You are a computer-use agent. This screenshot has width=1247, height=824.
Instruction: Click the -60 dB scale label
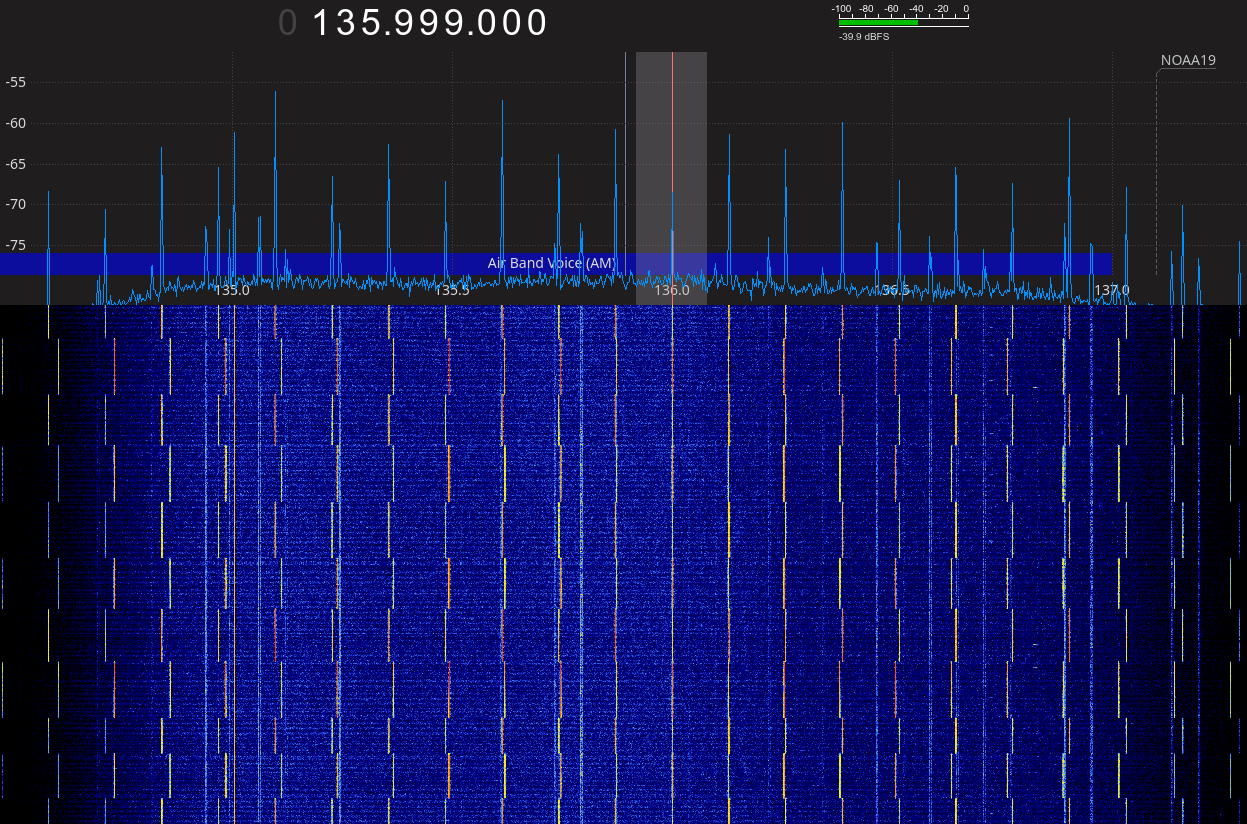pyautogui.click(x=16, y=123)
